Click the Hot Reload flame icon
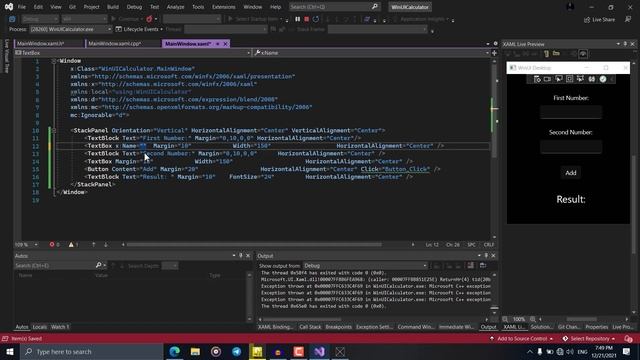Screen dimensions: 640x360 pyautogui.click(x=149, y=19)
